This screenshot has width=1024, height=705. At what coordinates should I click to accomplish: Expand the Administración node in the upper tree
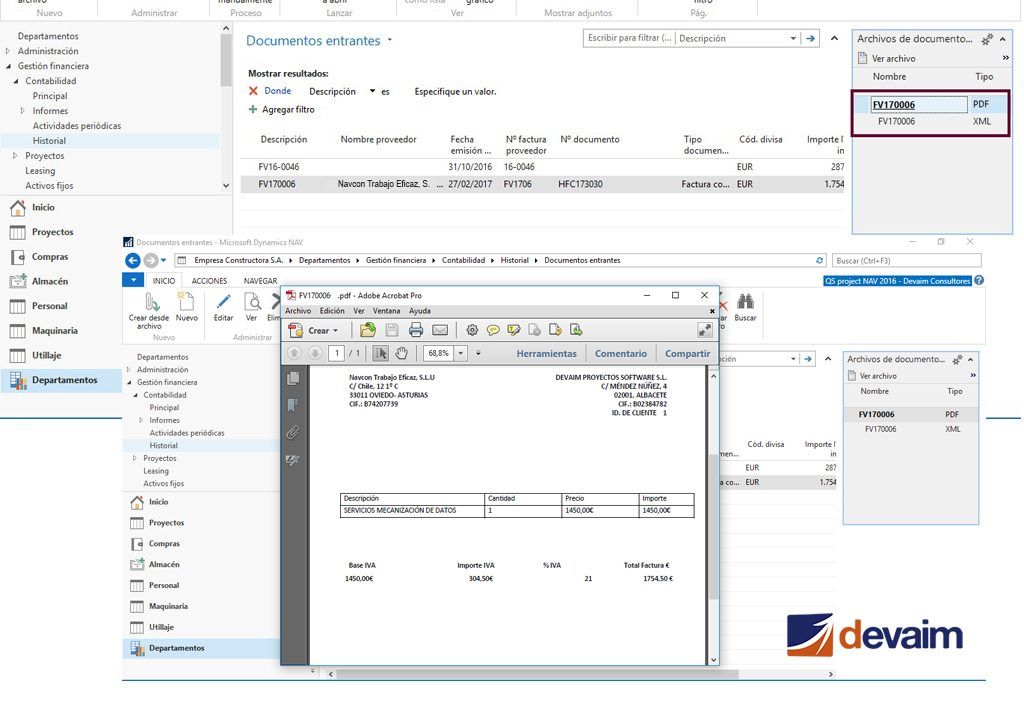pos(8,51)
